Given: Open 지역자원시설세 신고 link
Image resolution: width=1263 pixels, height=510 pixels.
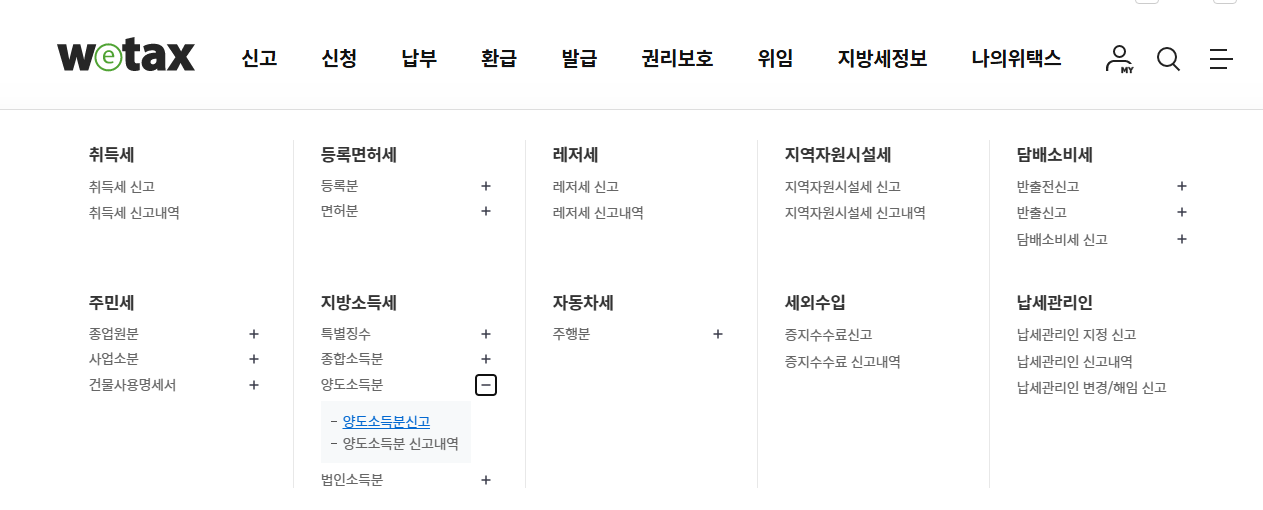Looking at the screenshot, I should [x=843, y=187].
